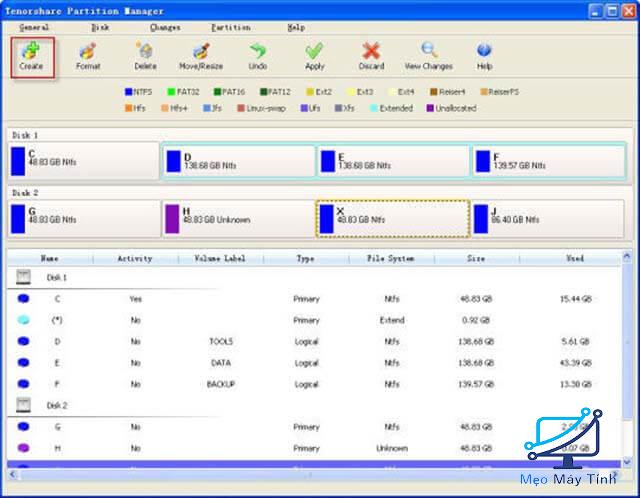
Task: Click the File System column header
Action: pos(391,258)
